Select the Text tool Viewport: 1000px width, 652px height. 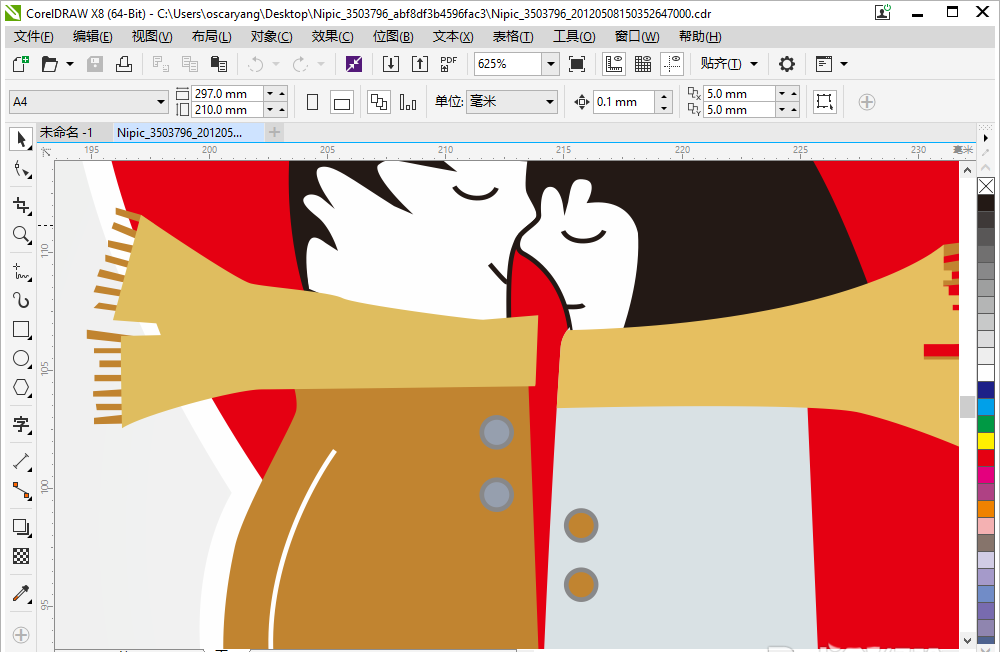coord(21,424)
